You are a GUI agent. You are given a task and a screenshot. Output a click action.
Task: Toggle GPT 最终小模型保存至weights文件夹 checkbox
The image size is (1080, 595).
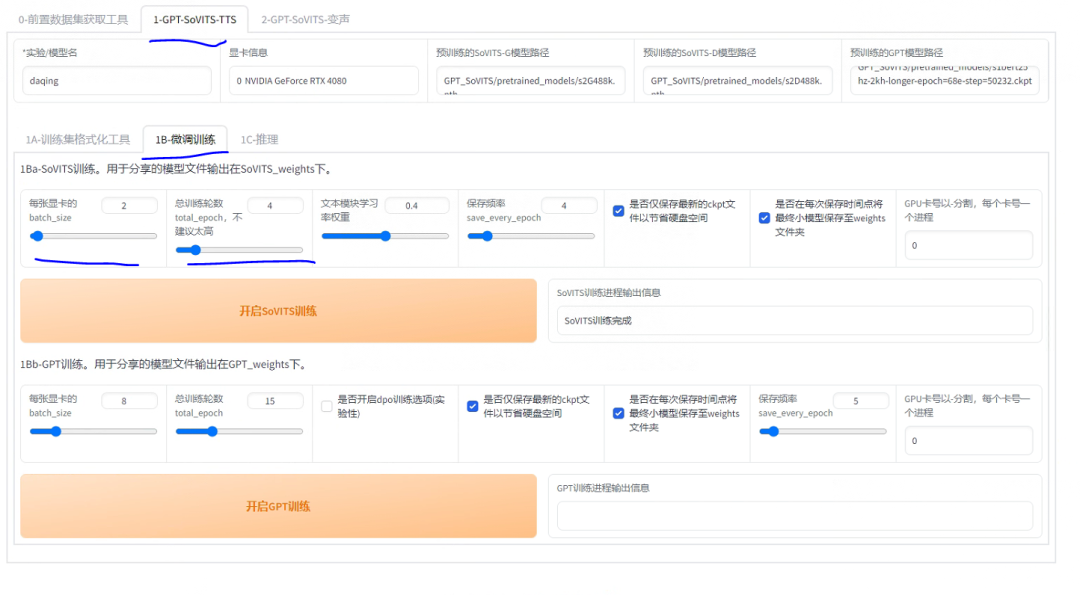pos(619,413)
